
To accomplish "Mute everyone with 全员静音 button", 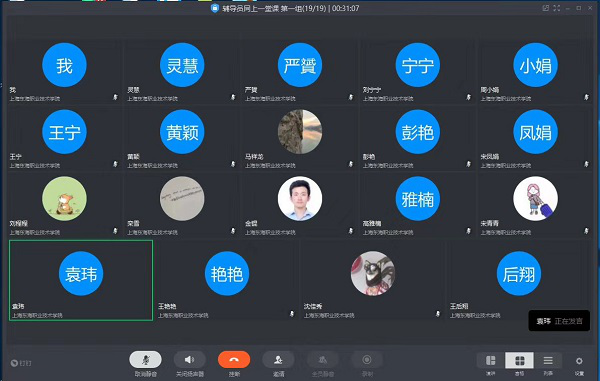I will coord(323,360).
